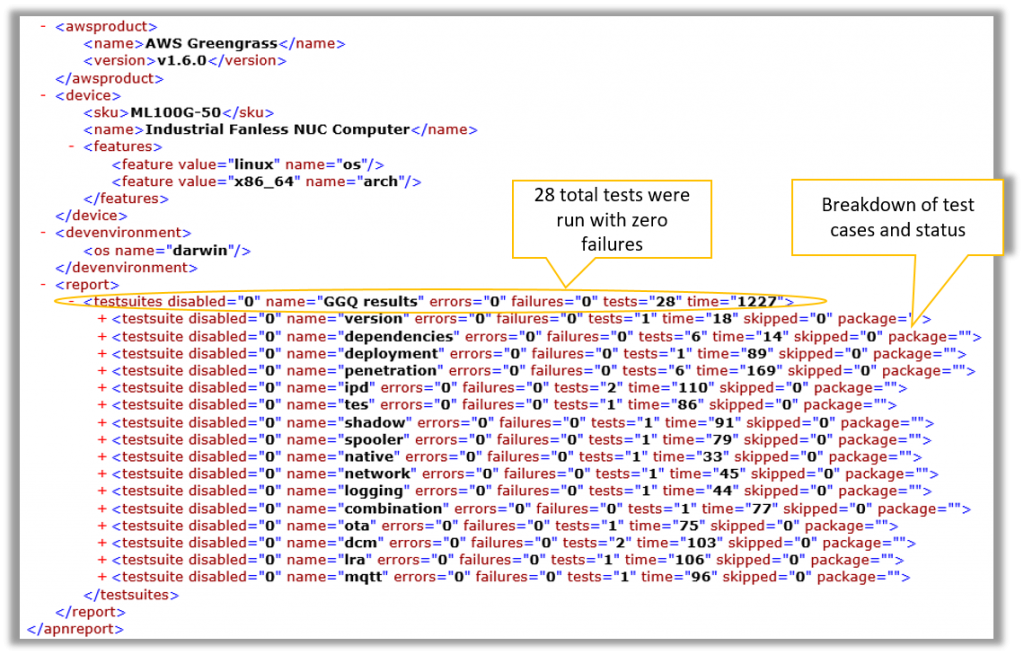This screenshot has height=655, width=1024.
Task: Click 'Industrial Fanless NUC Computer' text
Action: point(278,130)
